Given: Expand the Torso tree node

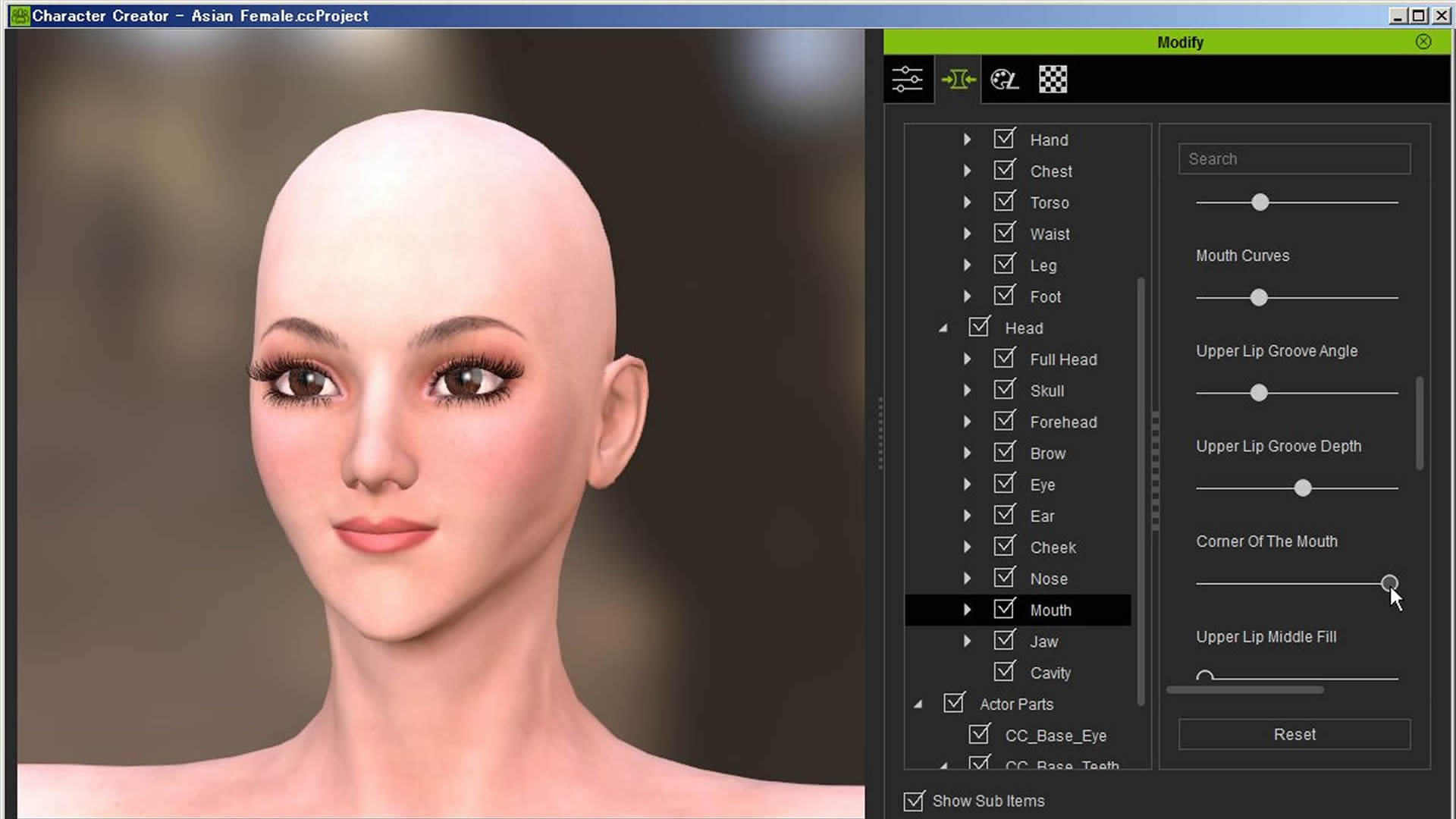Looking at the screenshot, I should coord(967,202).
